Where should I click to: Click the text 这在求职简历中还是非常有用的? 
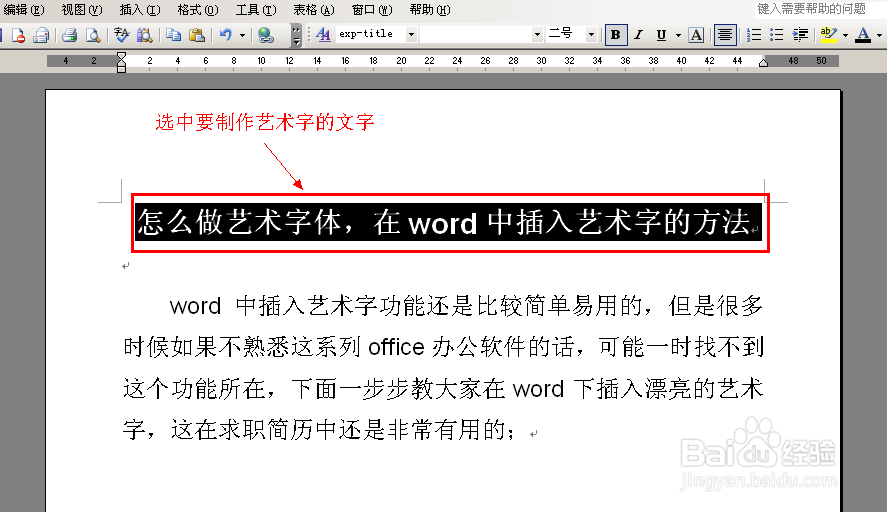click(338, 430)
